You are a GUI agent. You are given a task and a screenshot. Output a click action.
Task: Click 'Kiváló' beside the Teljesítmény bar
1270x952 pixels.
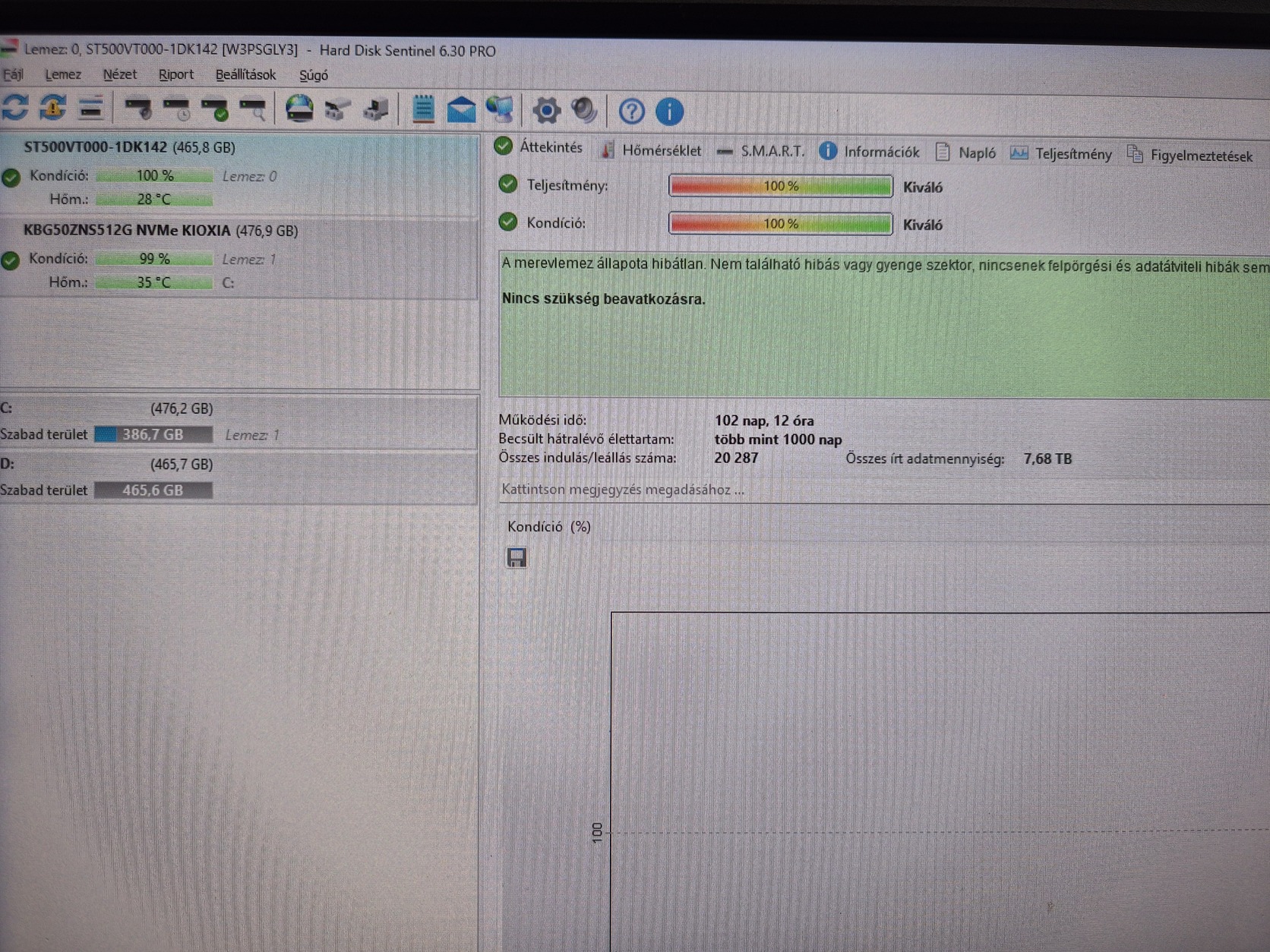[x=923, y=188]
